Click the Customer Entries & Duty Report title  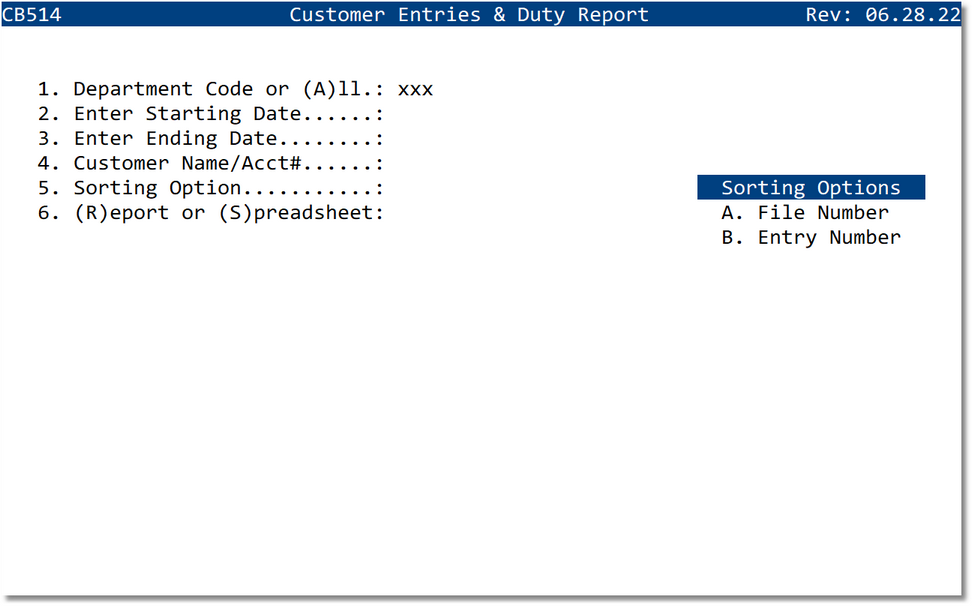coord(469,14)
